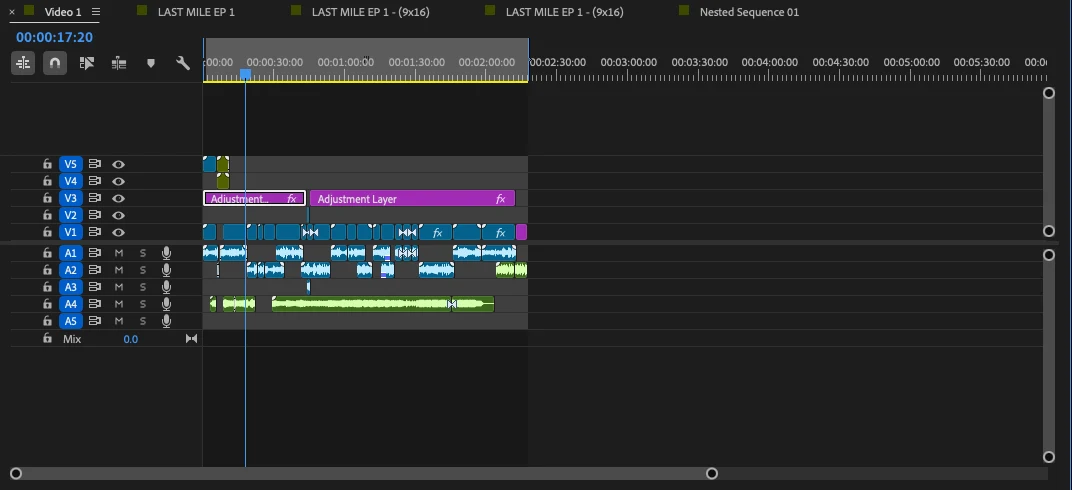Click the playhead timecode 00:00:17:20
Screen dimensions: 1072x490
tap(55, 38)
